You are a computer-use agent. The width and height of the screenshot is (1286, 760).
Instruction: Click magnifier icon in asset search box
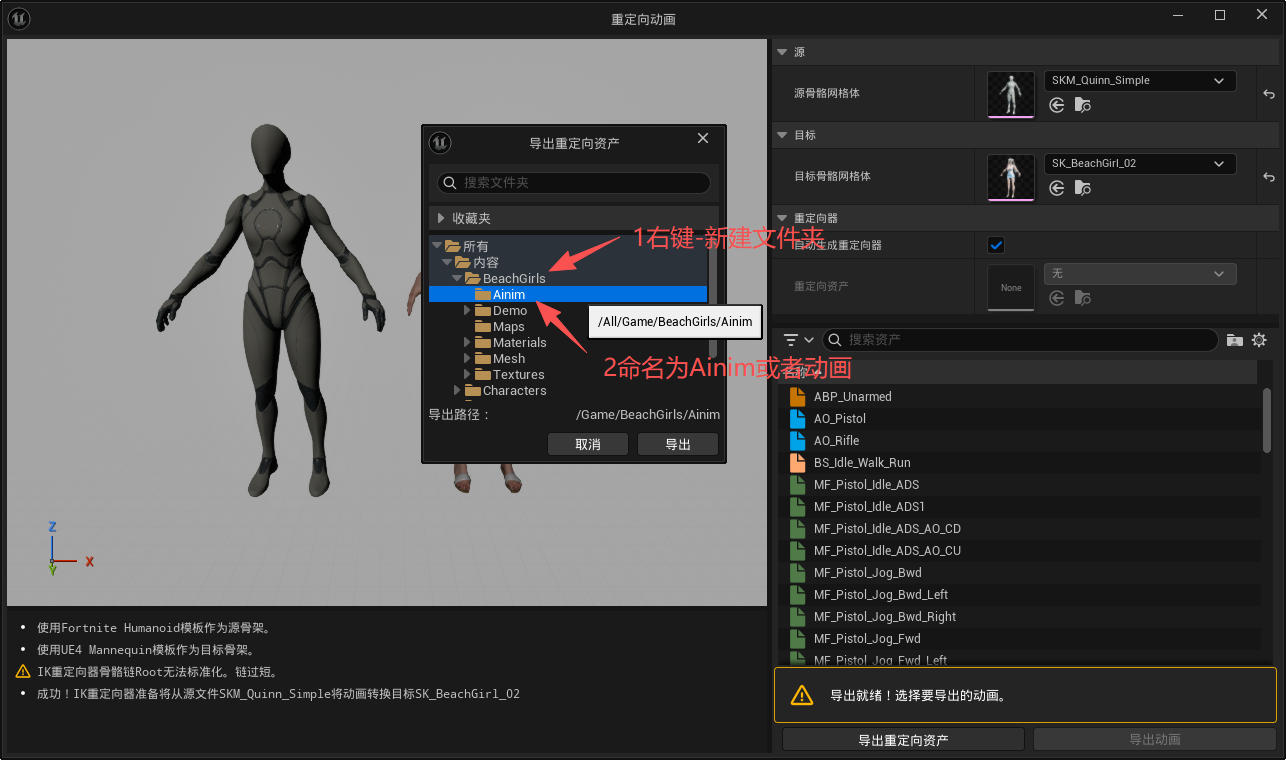[x=835, y=340]
